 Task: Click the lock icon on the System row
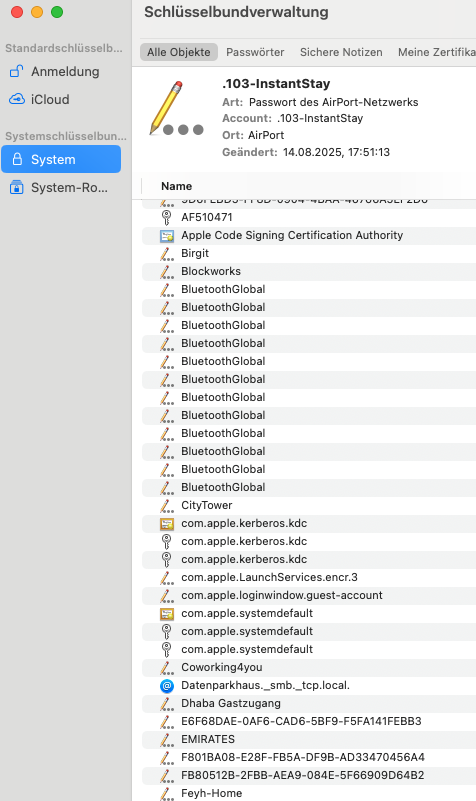pyautogui.click(x=17, y=159)
